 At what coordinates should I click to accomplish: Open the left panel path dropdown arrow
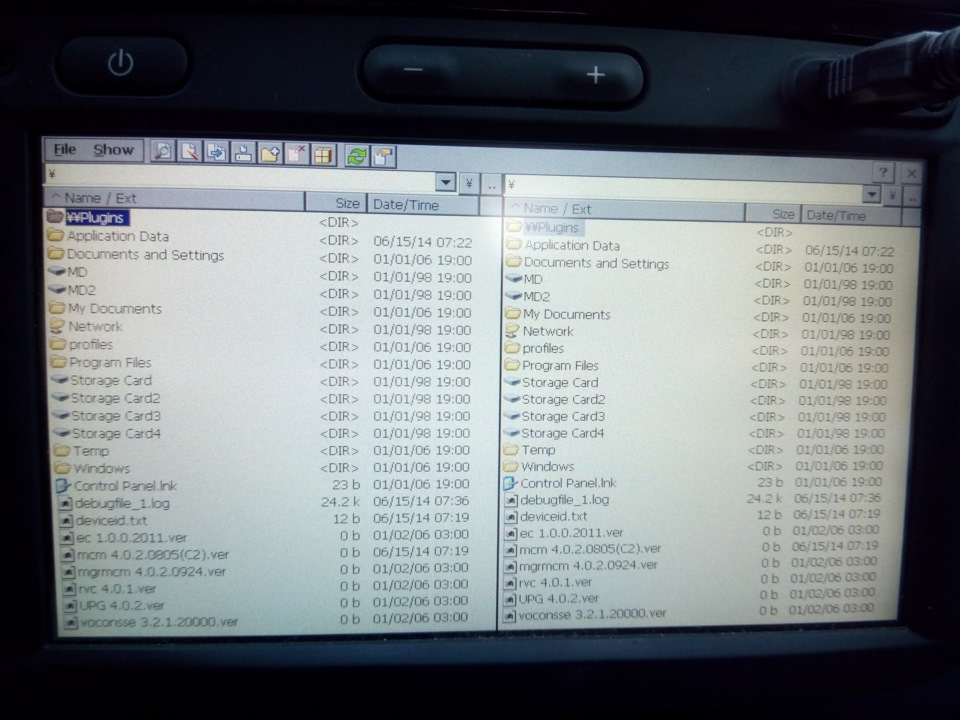(446, 182)
